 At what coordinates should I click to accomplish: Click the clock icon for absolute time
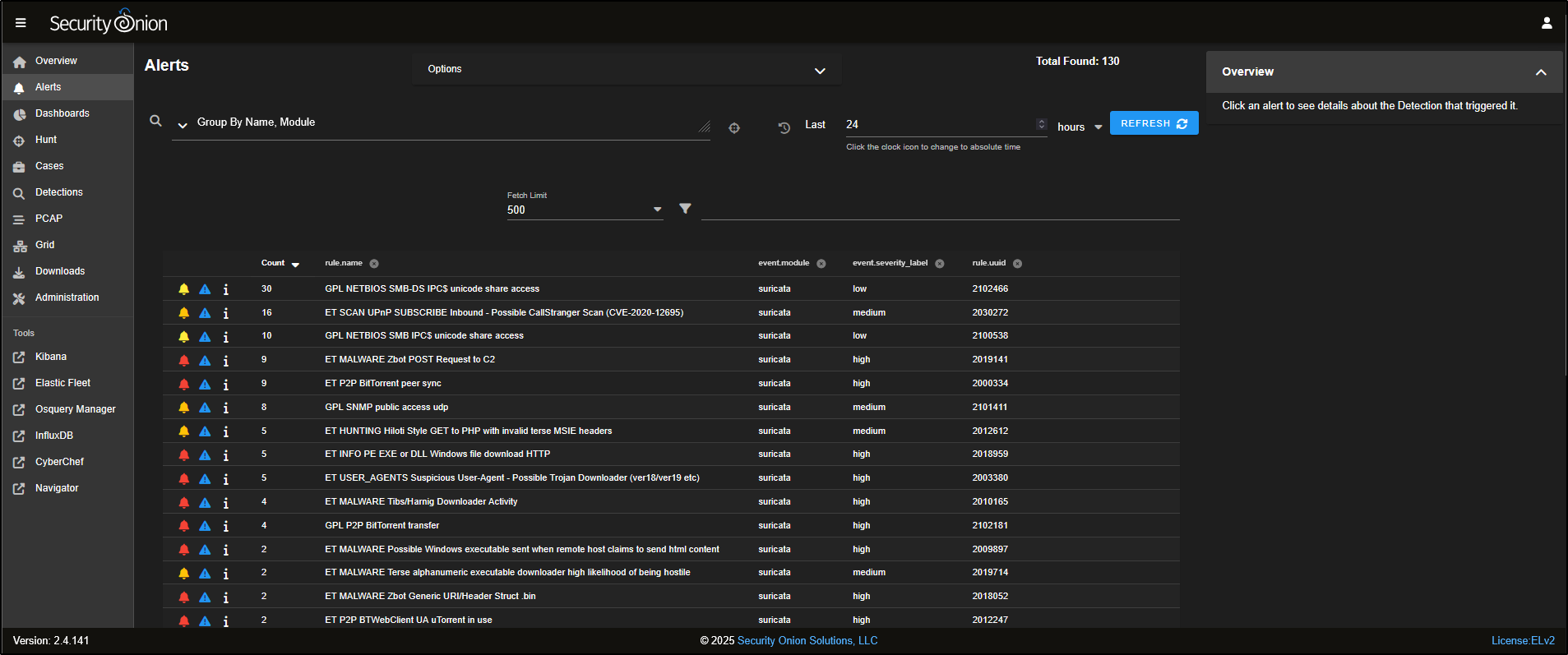[x=784, y=127]
